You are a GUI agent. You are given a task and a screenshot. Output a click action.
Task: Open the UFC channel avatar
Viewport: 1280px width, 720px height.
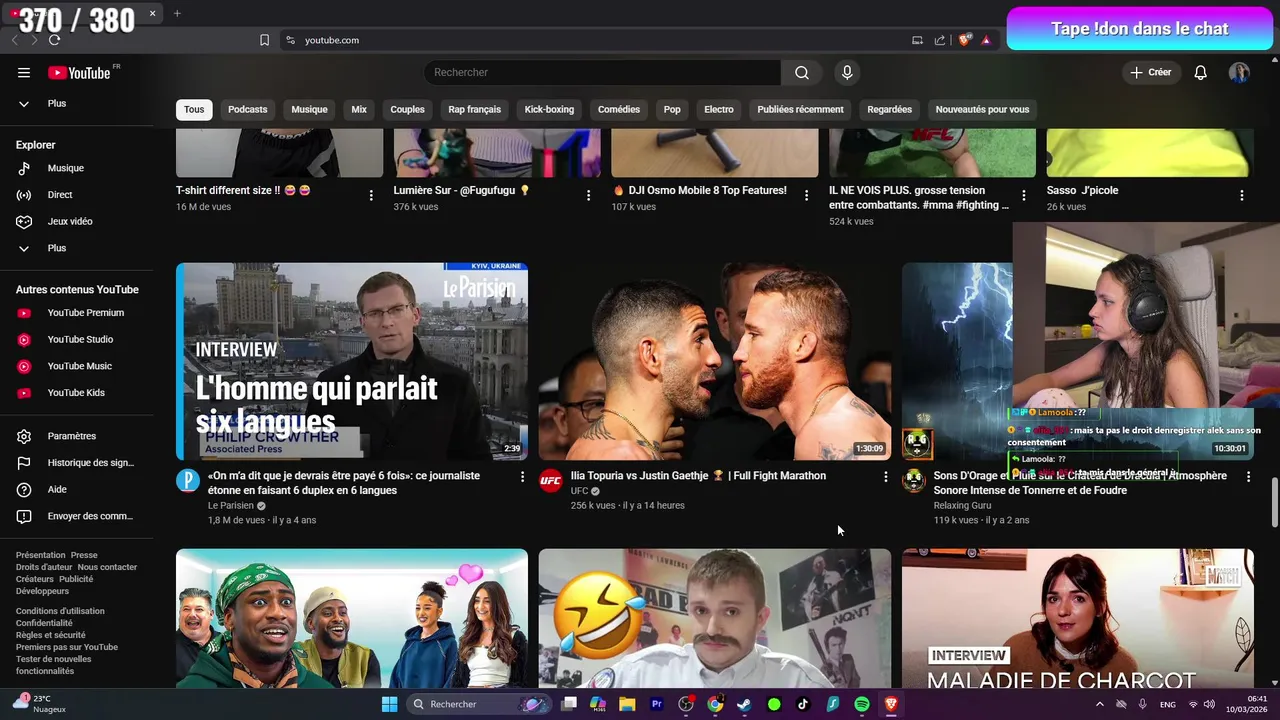551,481
